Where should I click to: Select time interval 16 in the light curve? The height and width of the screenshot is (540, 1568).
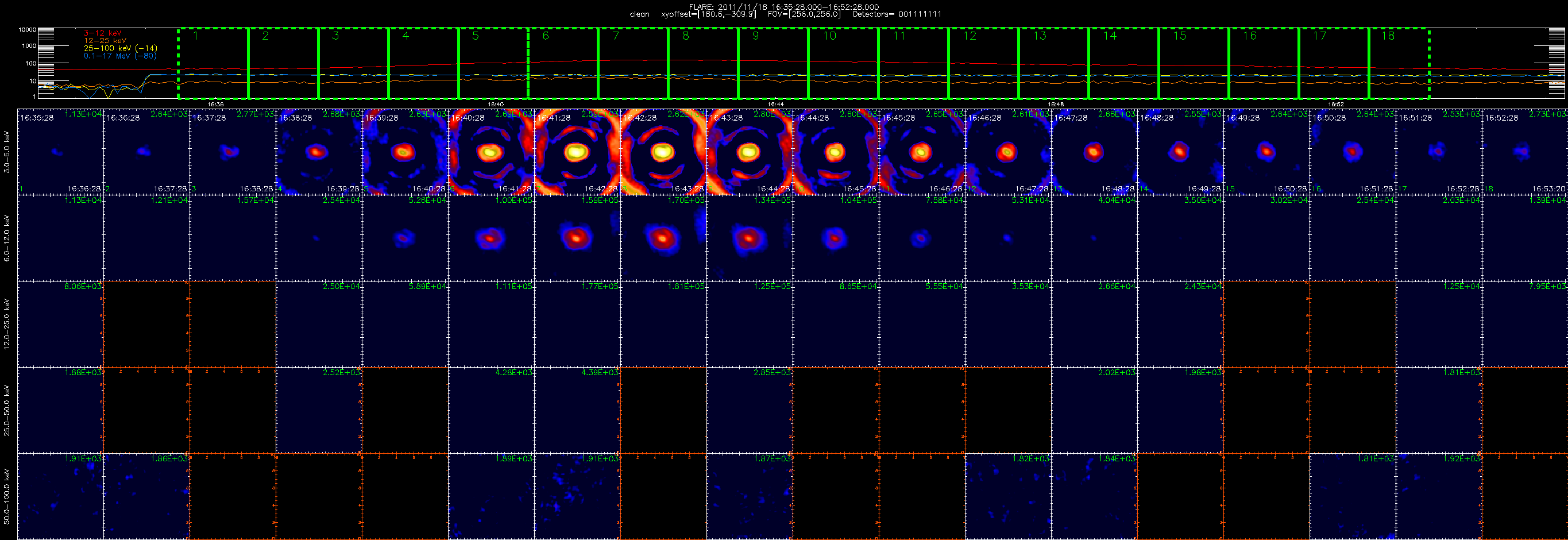[1263, 63]
